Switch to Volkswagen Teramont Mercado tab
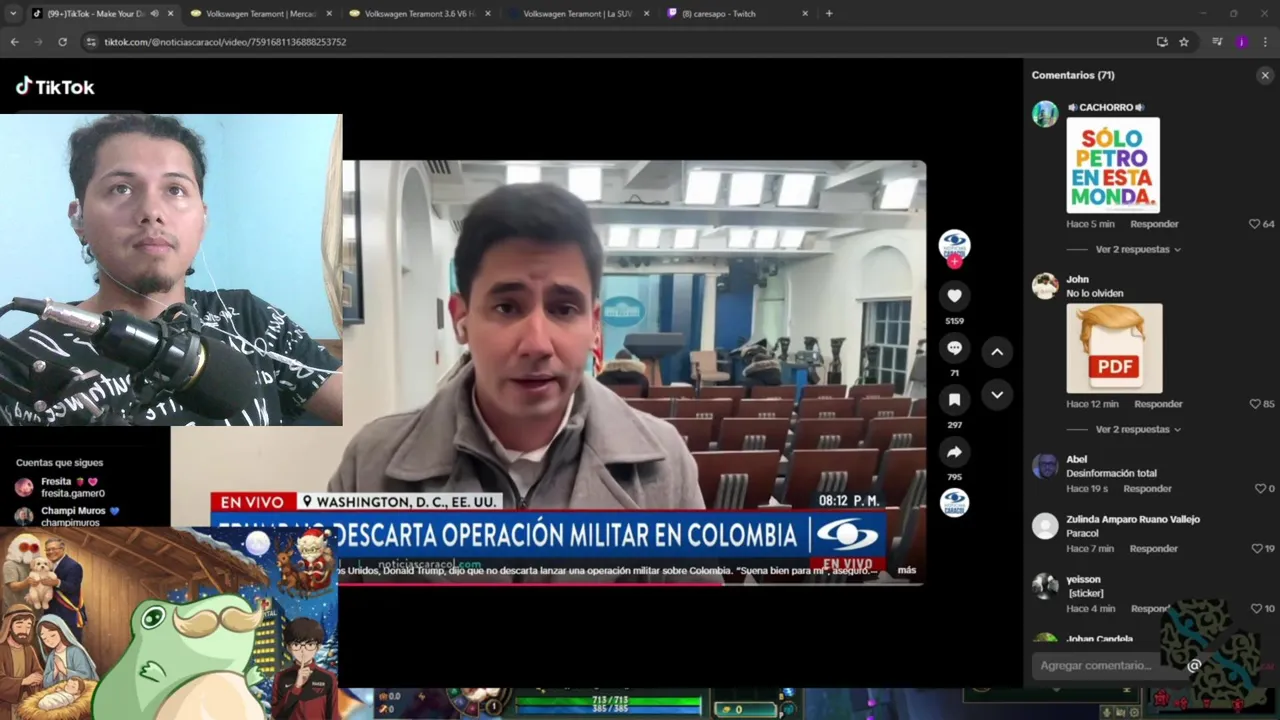Viewport: 1280px width, 720px height. pyautogui.click(x=260, y=14)
